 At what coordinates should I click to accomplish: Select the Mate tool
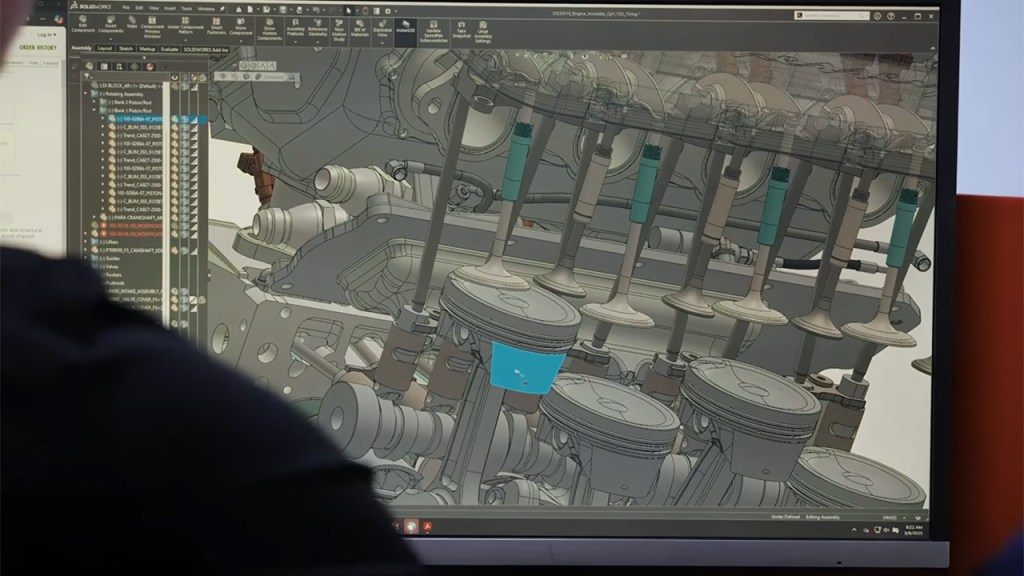132,22
